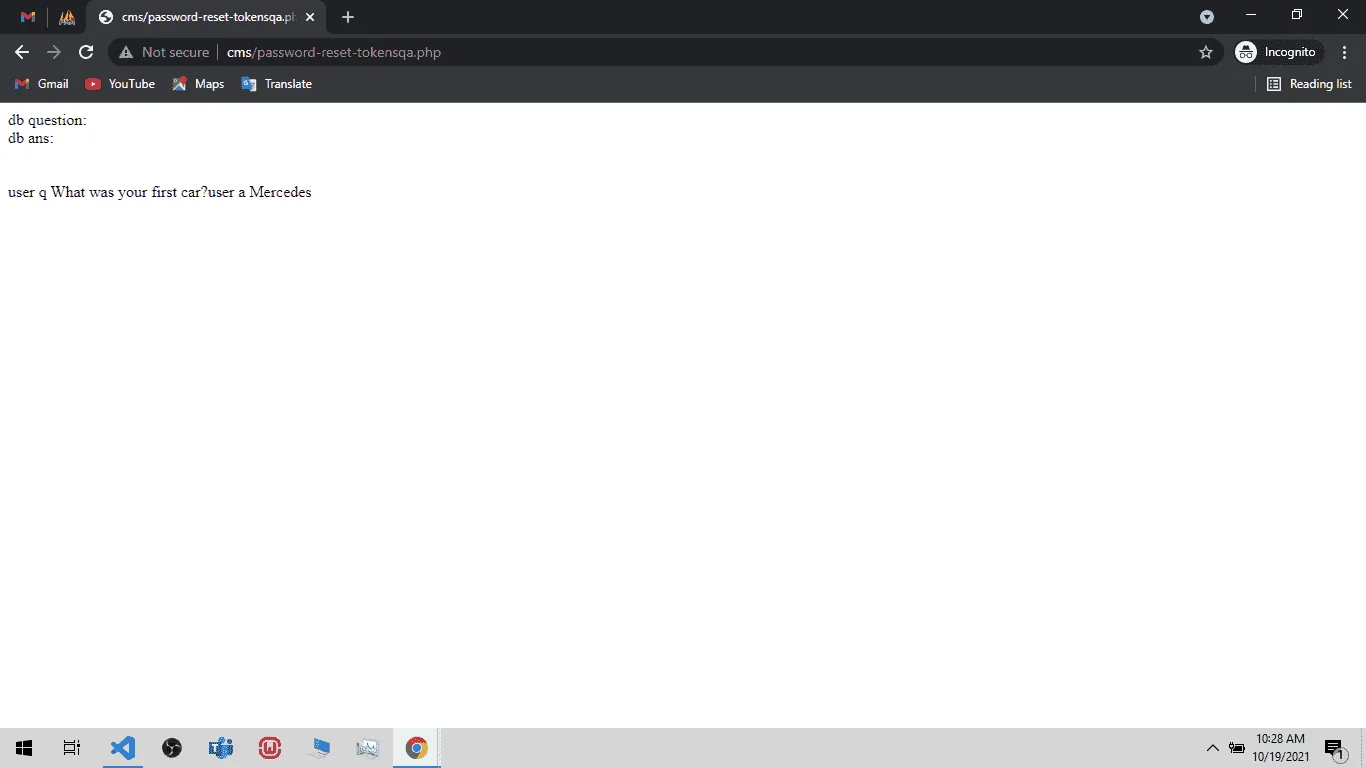Open the monitor chart app in taskbar

(368, 748)
